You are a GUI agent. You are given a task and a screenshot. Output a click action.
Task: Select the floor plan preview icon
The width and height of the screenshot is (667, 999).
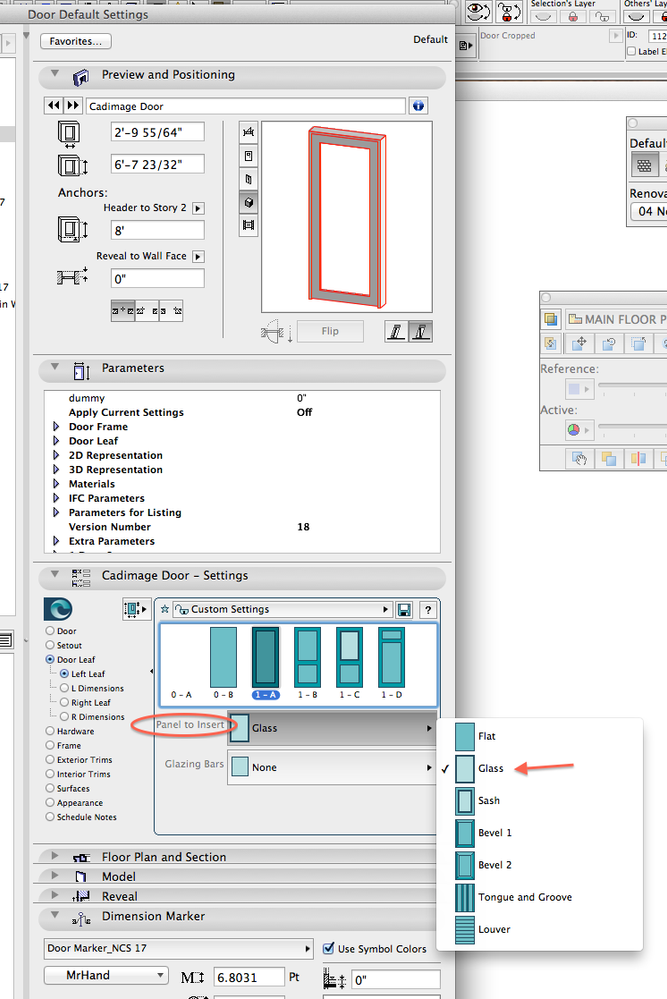tap(248, 133)
